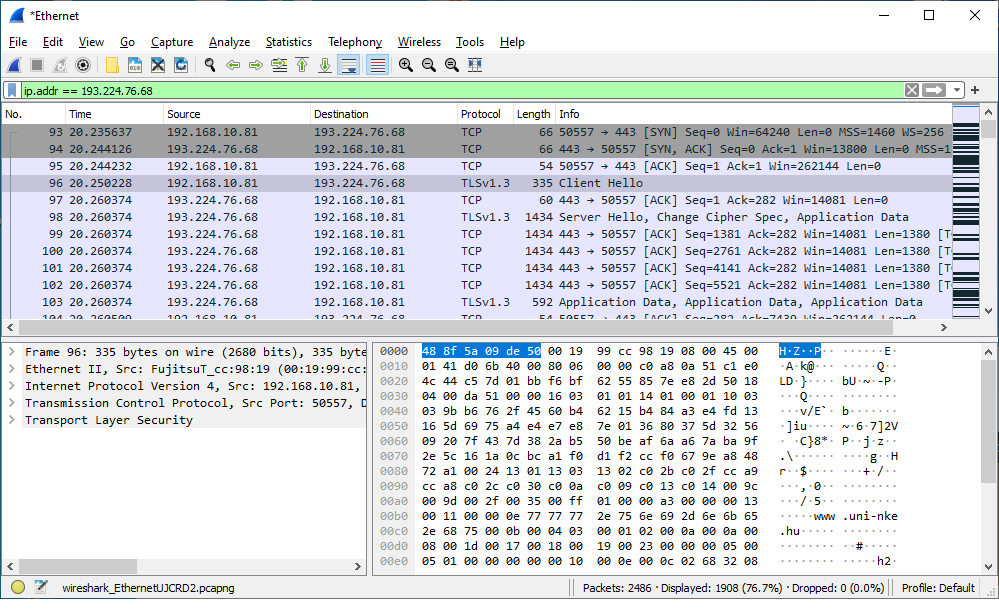Go to a specified packet
999x614 pixels.
(x=279, y=65)
